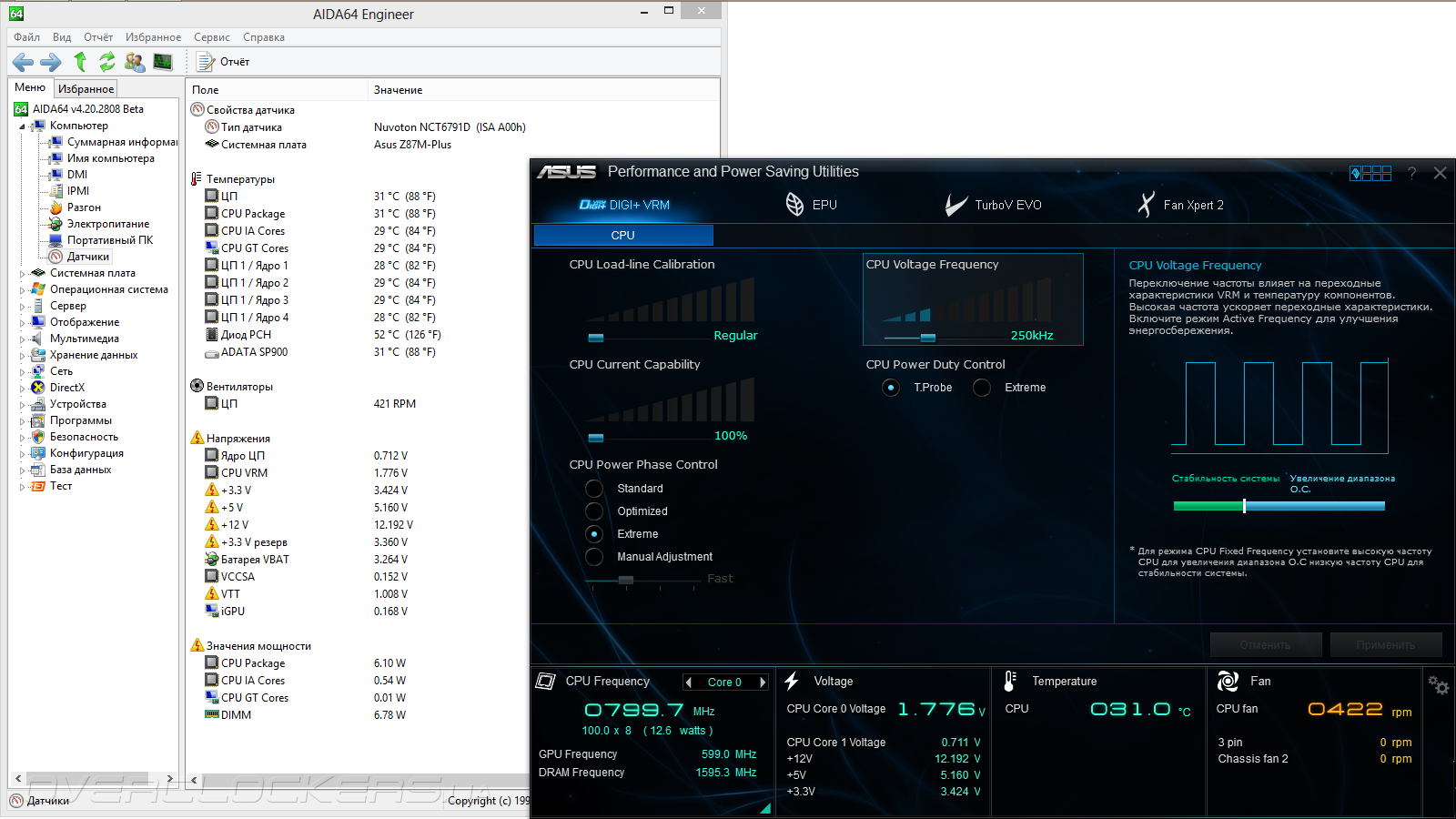Click the ASUS window layout grid icon
This screenshot has width=1456, height=819.
1370,173
